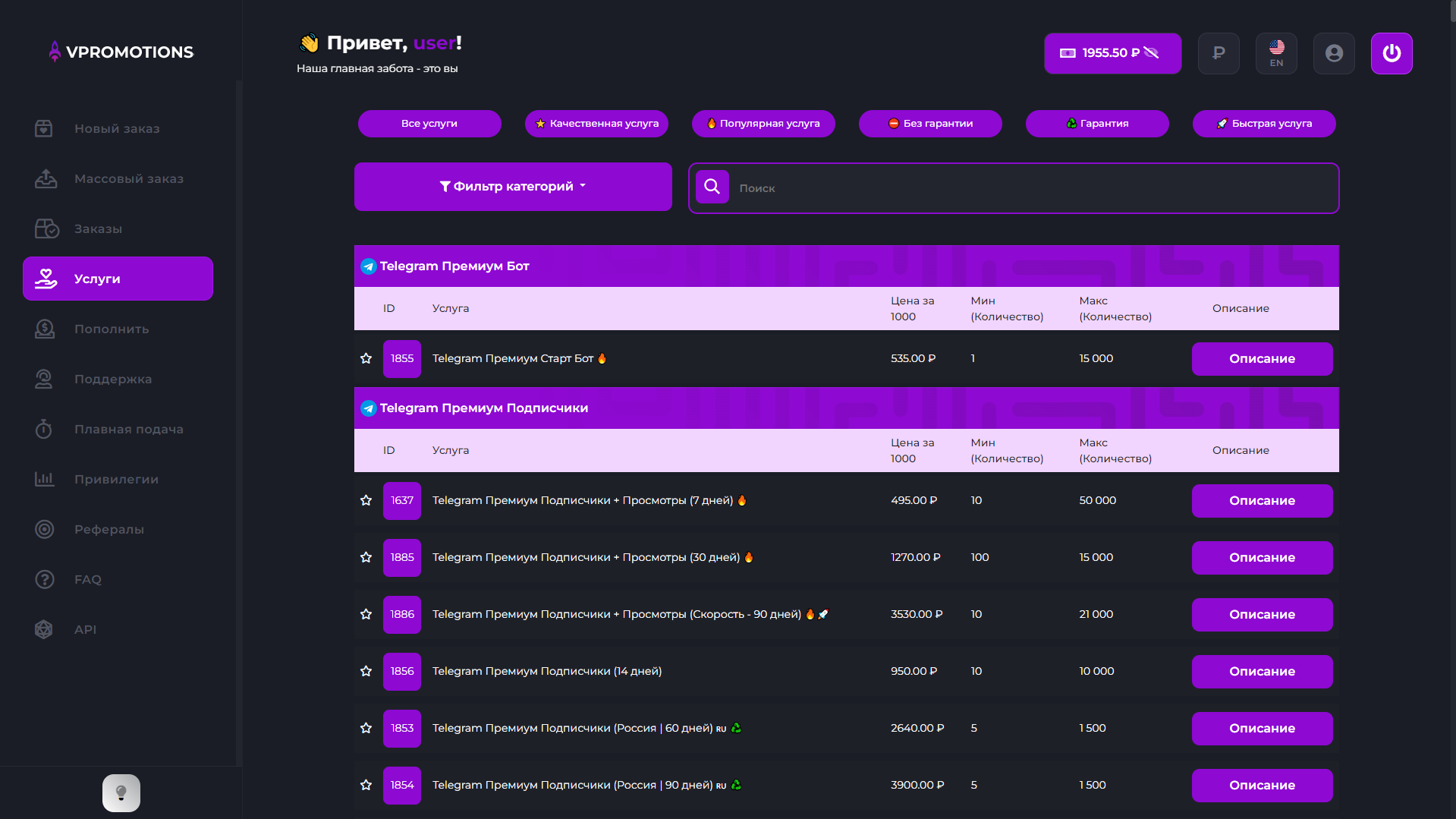Click the 1886 ID badge
Viewport: 1456px width, 819px height.
(402, 615)
